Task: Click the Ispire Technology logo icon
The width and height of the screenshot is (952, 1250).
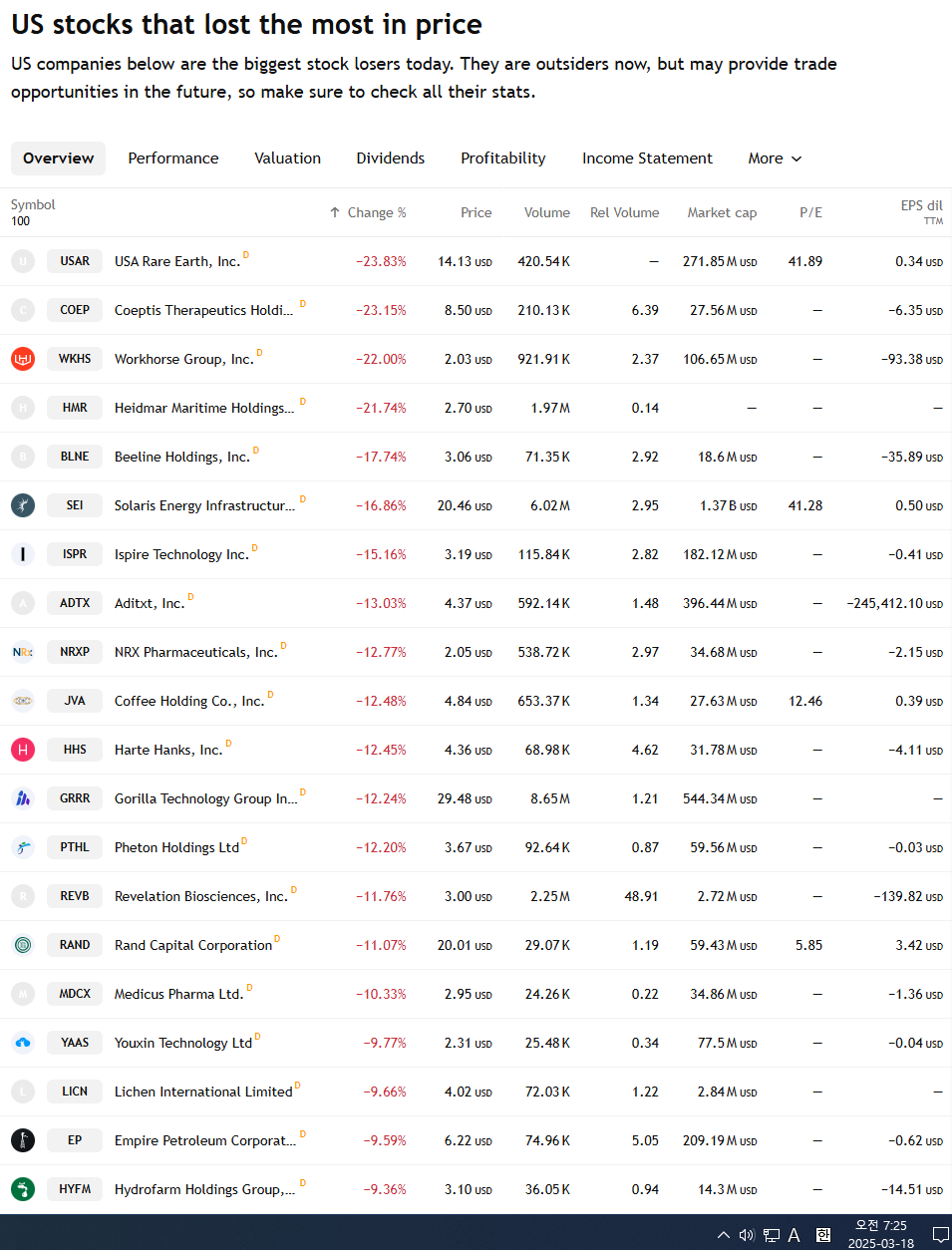Action: point(23,554)
